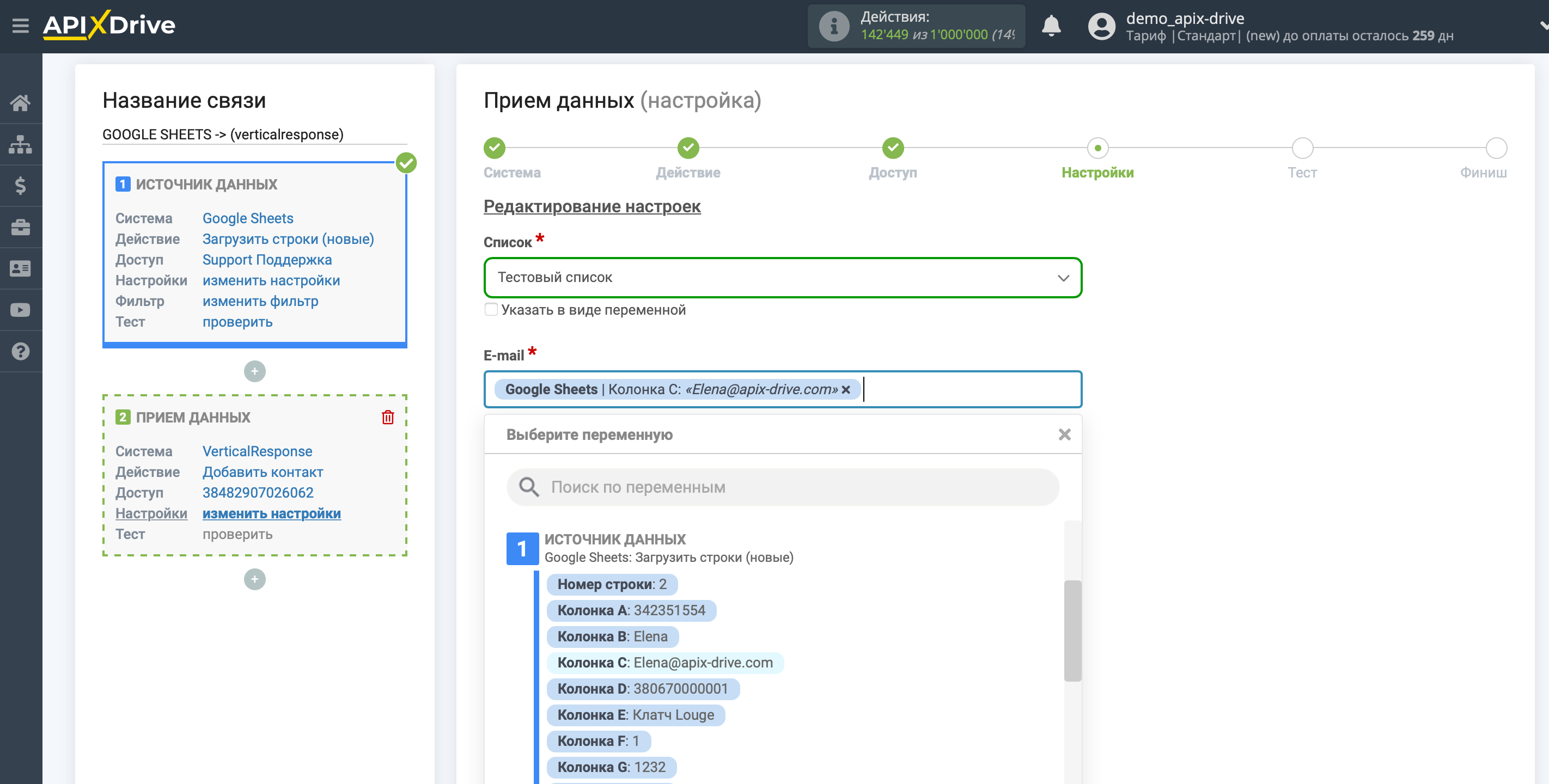Click "изменить фильтр" link
Viewport: 1549px width, 784px height.
[260, 301]
